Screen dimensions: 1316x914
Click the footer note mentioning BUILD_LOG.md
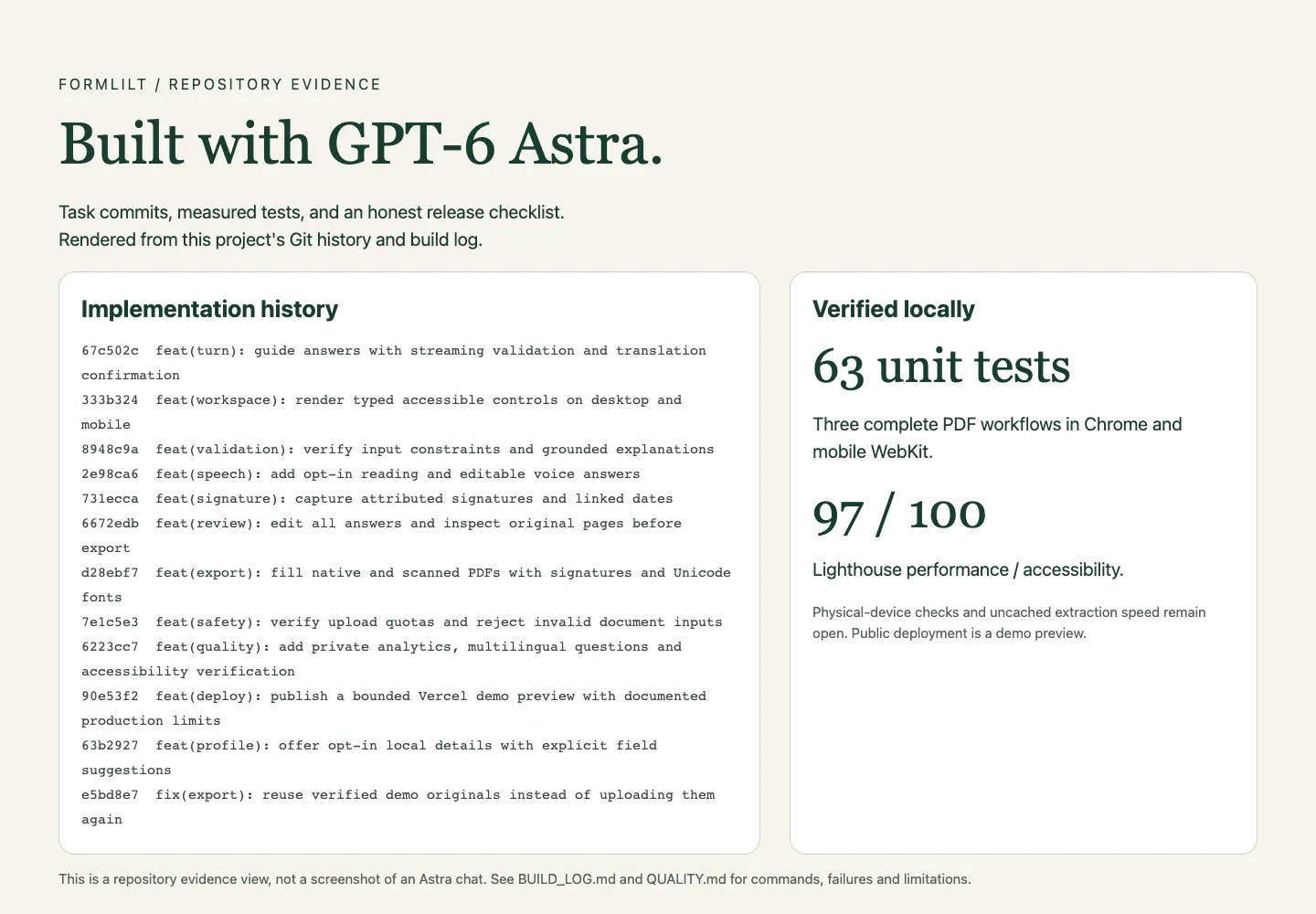click(x=515, y=879)
